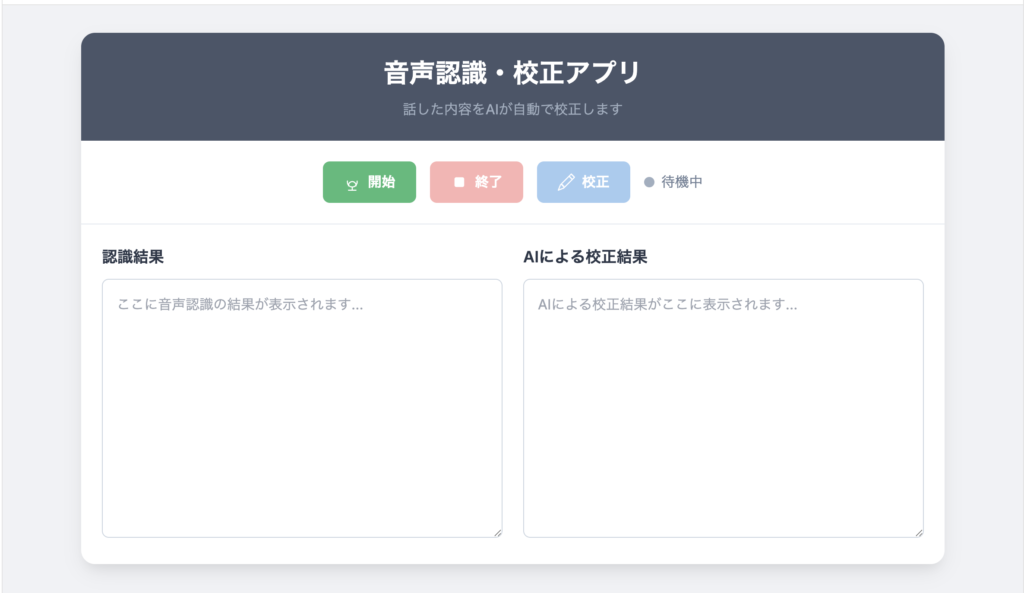Click the 認識結果 heading label

pos(133,257)
